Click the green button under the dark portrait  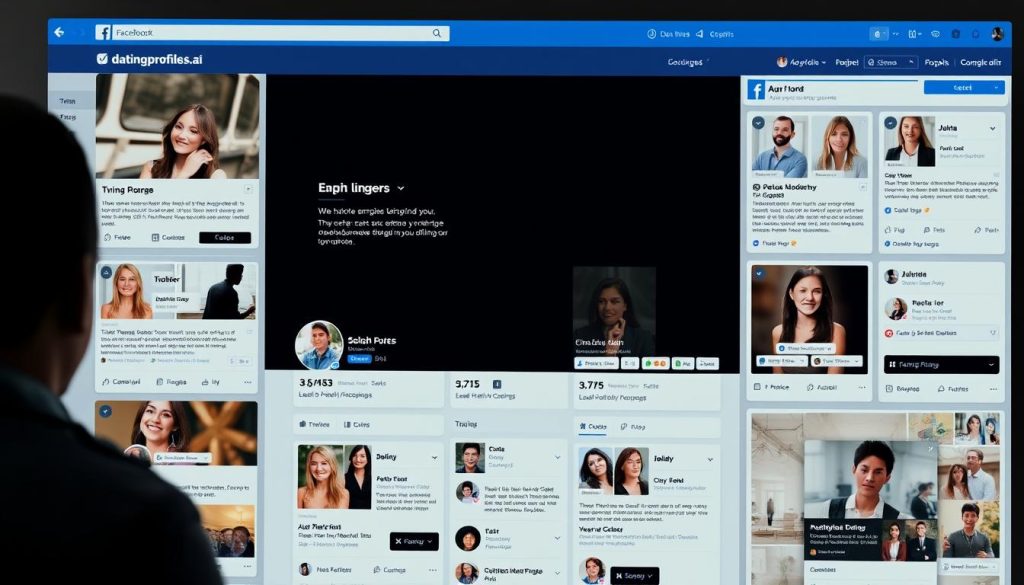click(682, 364)
